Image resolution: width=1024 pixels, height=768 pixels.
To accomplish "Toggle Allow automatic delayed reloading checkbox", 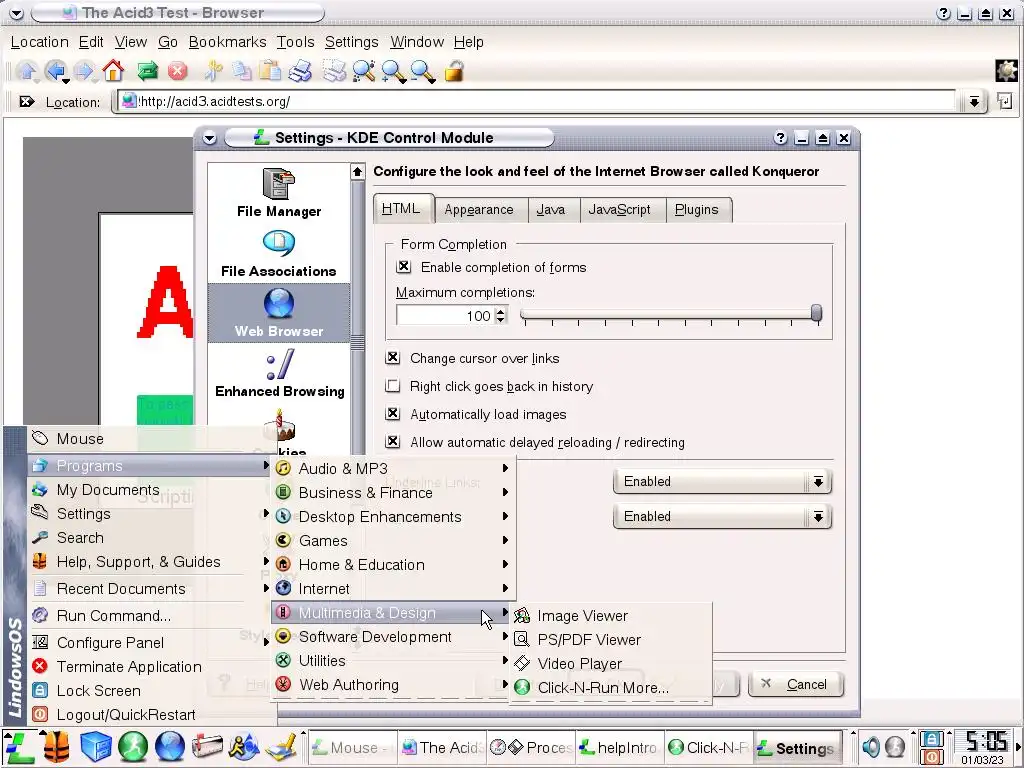I will 392,441.
